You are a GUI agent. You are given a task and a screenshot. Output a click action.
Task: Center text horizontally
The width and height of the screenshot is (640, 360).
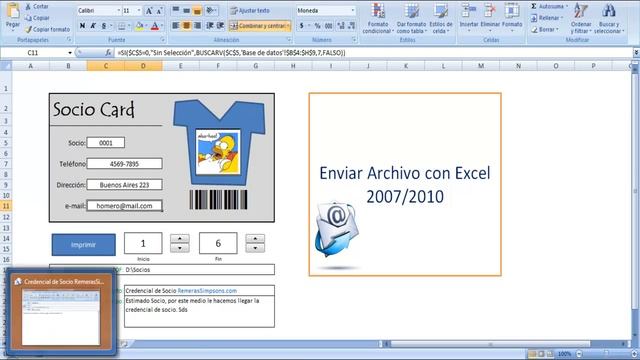(x=187, y=26)
